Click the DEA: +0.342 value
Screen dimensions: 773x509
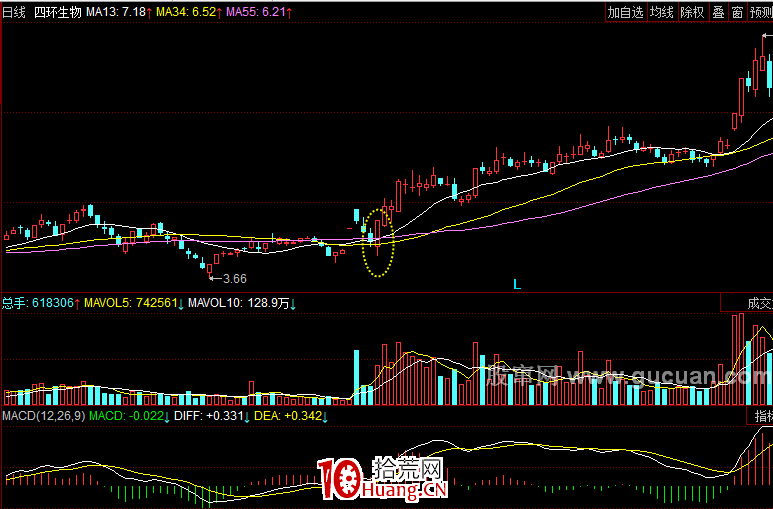point(291,416)
